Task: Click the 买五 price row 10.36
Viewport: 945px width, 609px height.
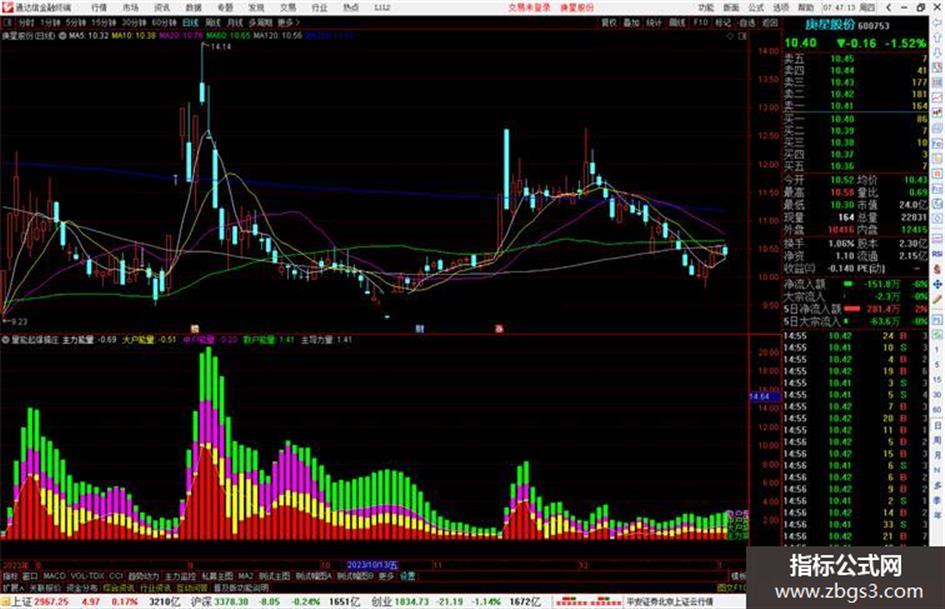Action: coord(856,166)
